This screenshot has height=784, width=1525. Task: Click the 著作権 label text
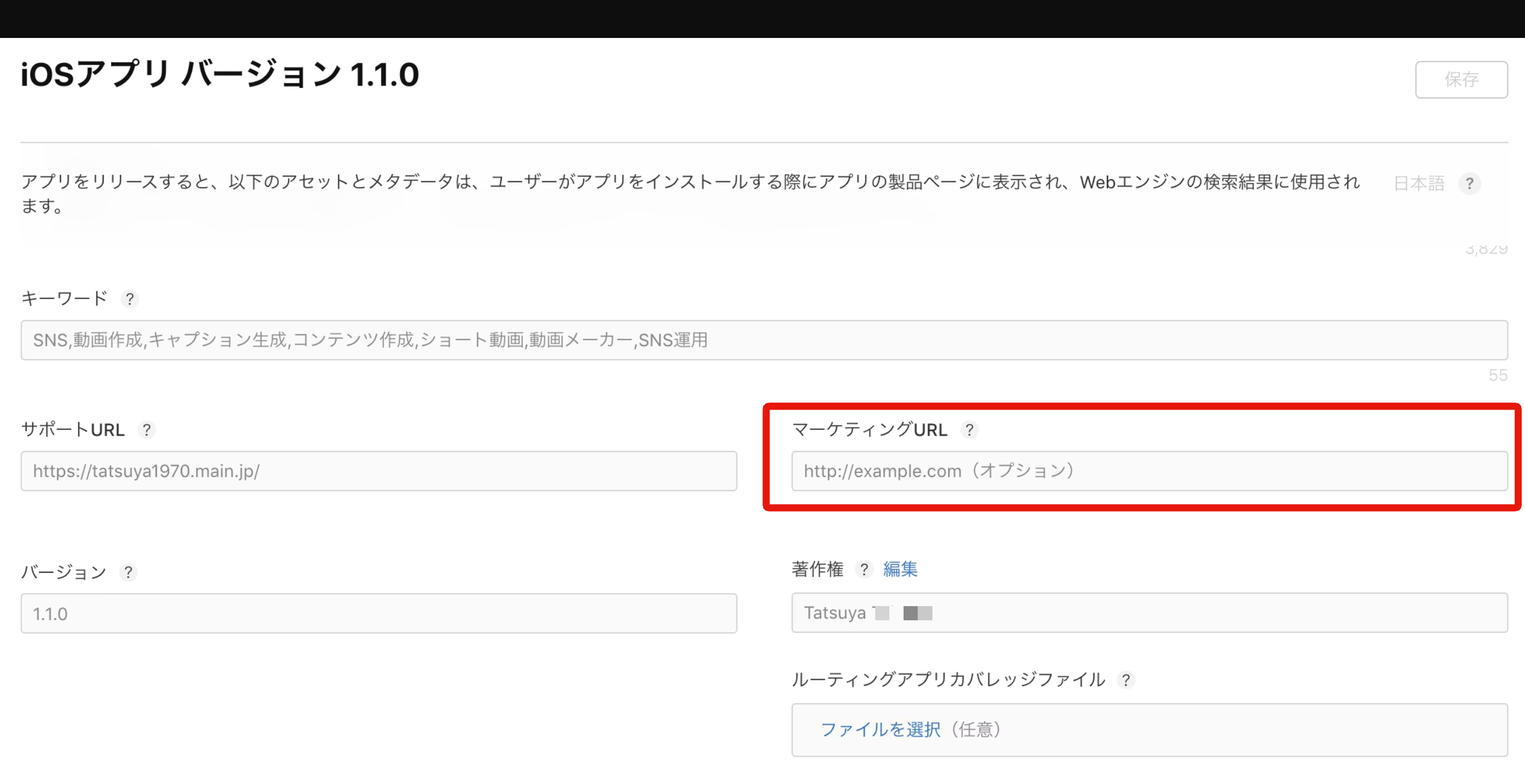pyautogui.click(x=817, y=569)
